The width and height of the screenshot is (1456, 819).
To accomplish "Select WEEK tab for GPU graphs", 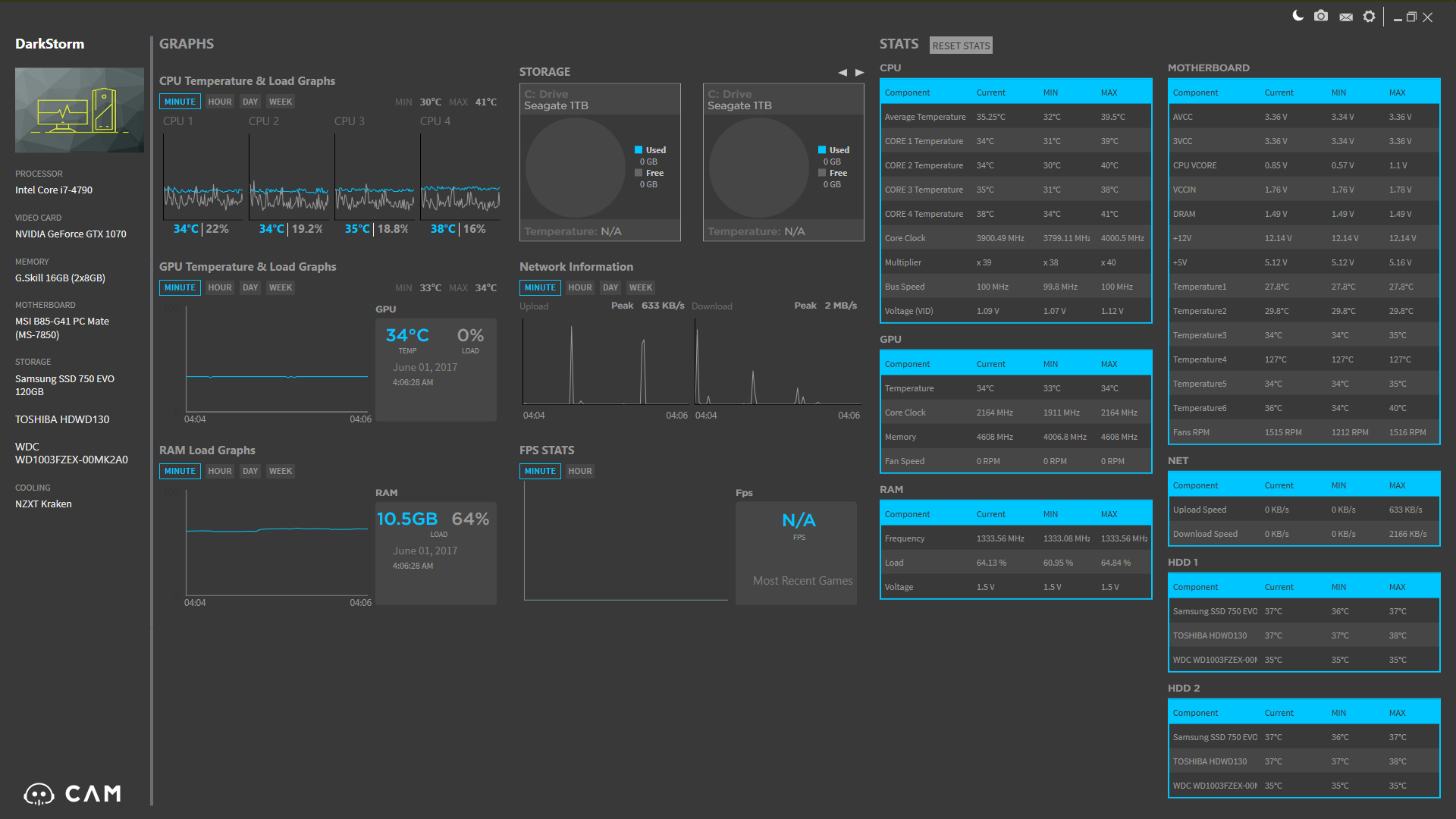I will pos(281,287).
